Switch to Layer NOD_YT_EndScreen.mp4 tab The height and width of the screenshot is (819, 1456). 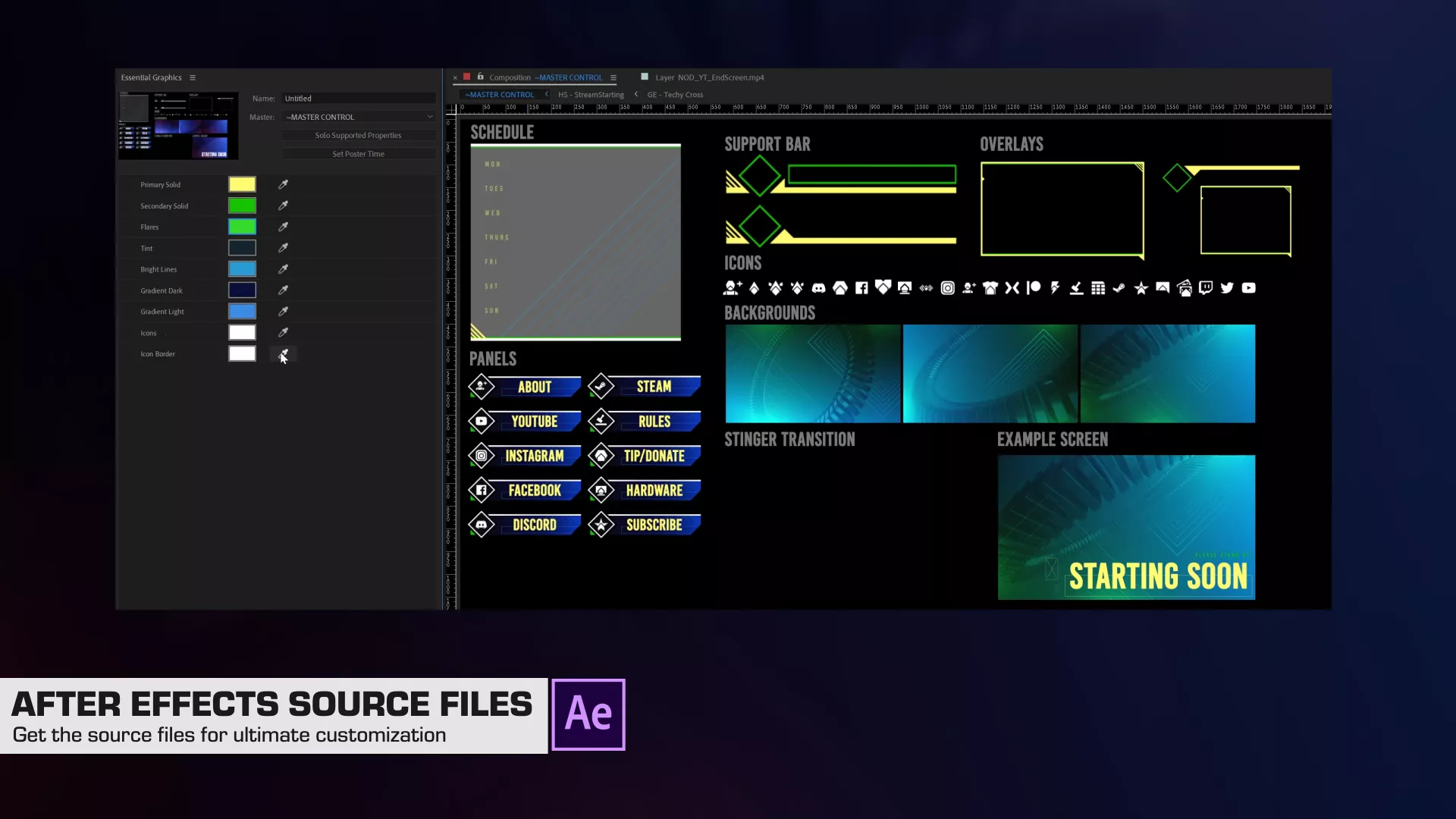[708, 77]
